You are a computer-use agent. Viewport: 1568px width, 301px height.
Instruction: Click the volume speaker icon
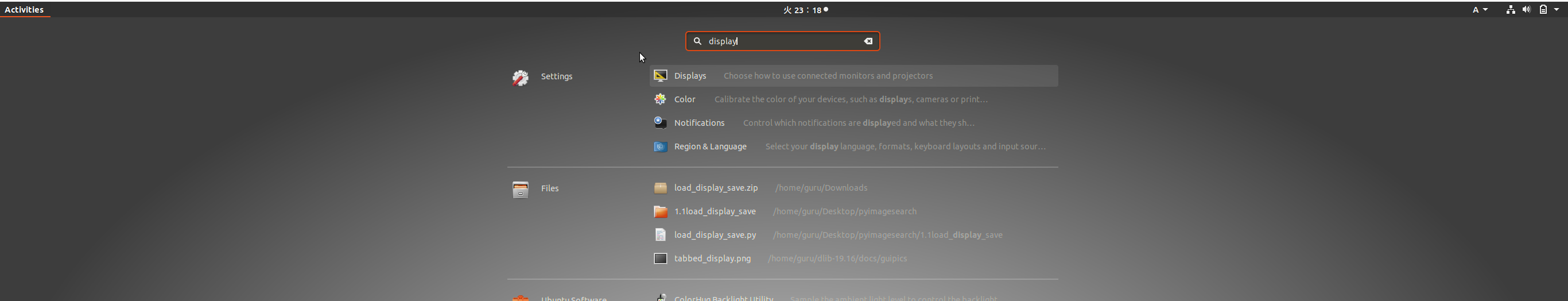click(x=1527, y=10)
